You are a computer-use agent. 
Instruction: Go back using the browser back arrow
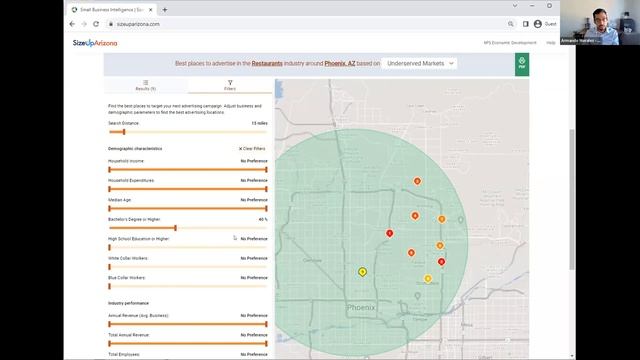[x=72, y=24]
